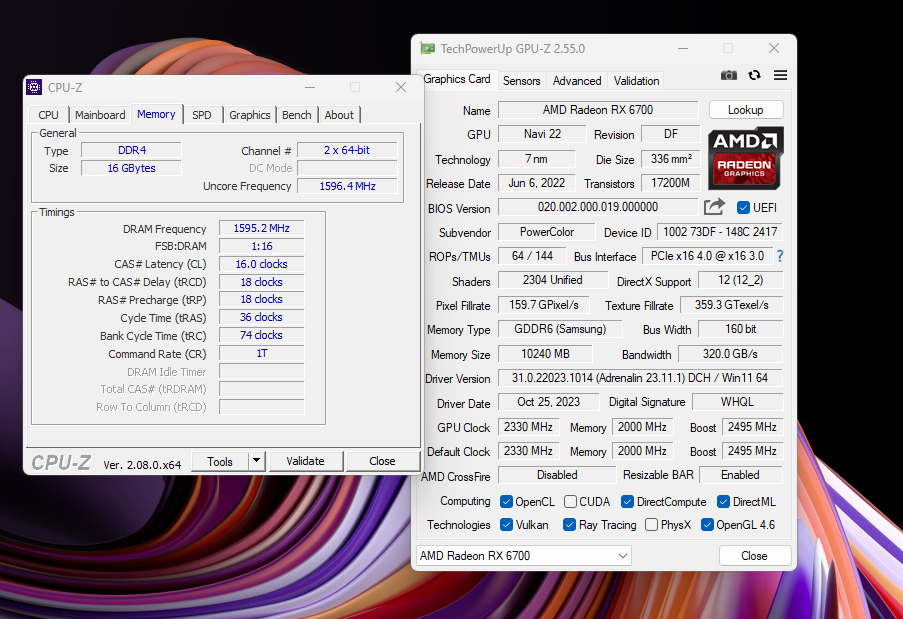Image resolution: width=903 pixels, height=619 pixels.
Task: Click the Driver Version field
Action: point(640,378)
